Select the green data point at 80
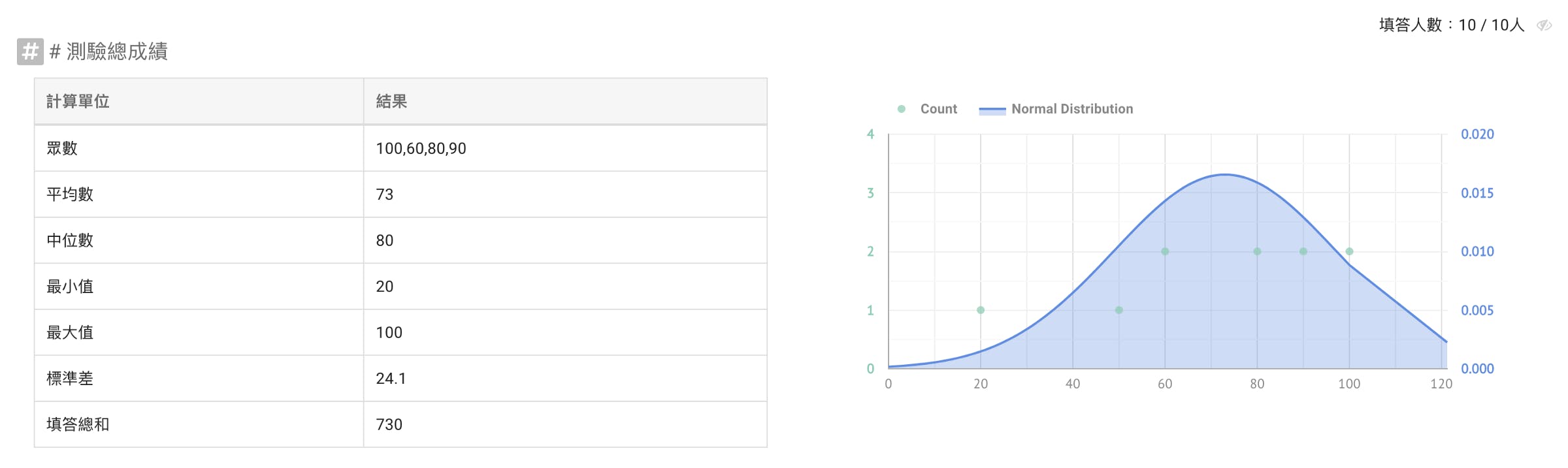This screenshot has width=1568, height=468. click(x=1257, y=251)
